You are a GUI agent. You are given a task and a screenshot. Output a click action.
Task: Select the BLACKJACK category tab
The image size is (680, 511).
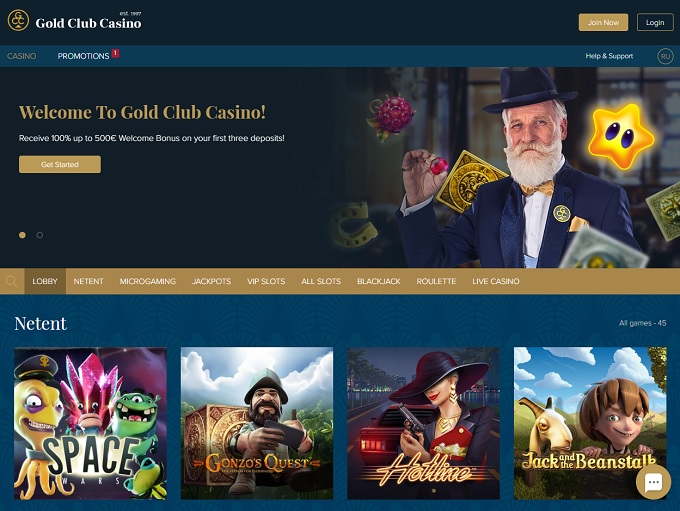(x=379, y=281)
